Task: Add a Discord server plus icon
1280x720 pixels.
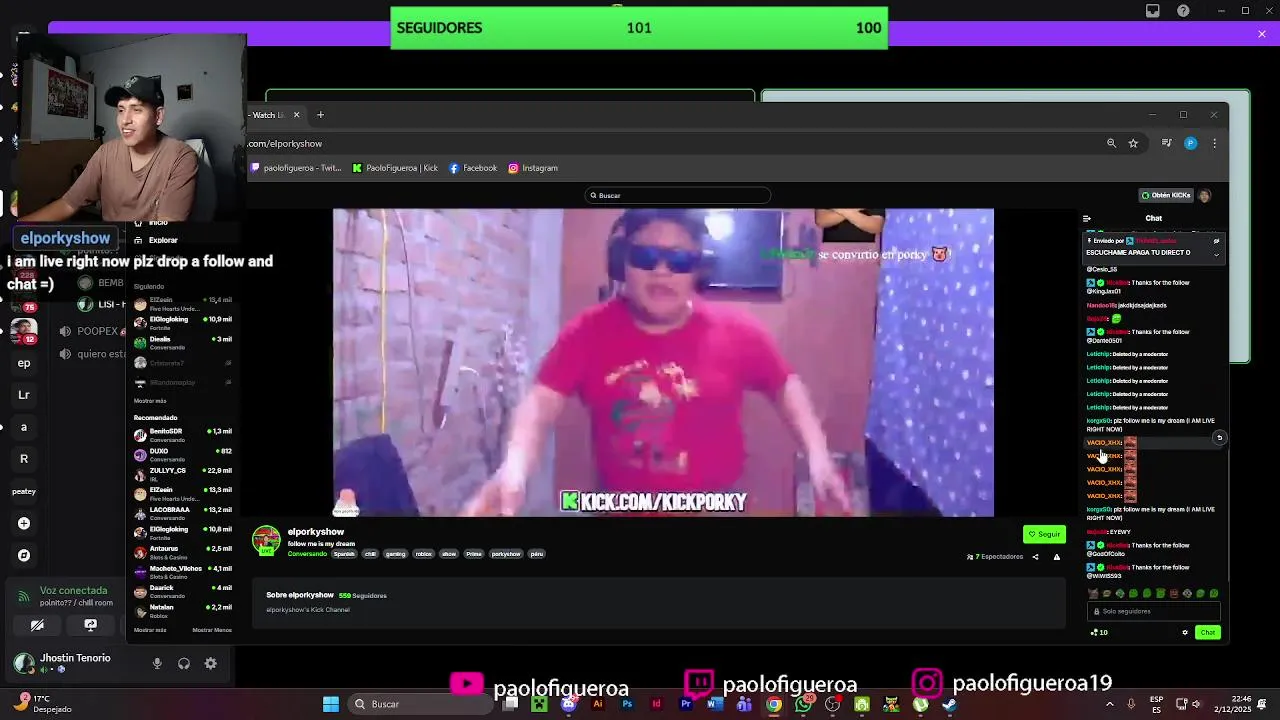Action: click(24, 523)
